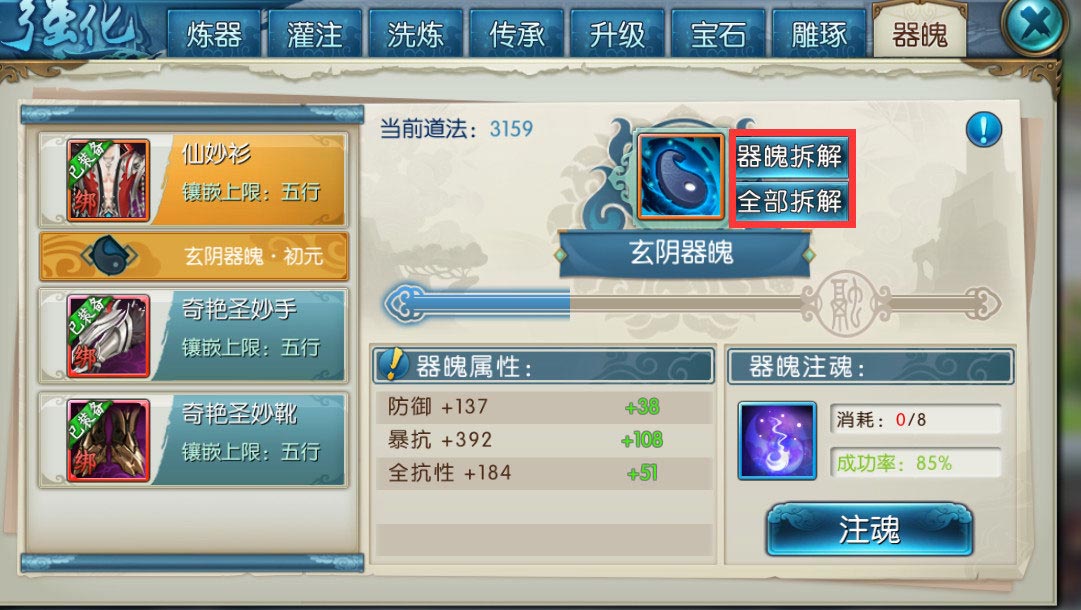The image size is (1081, 610).
Task: Select the 雕琢 tab
Action: pos(818,34)
